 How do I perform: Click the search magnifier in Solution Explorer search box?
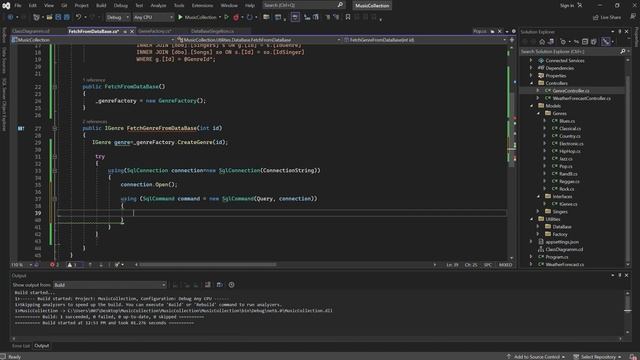pos(622,51)
